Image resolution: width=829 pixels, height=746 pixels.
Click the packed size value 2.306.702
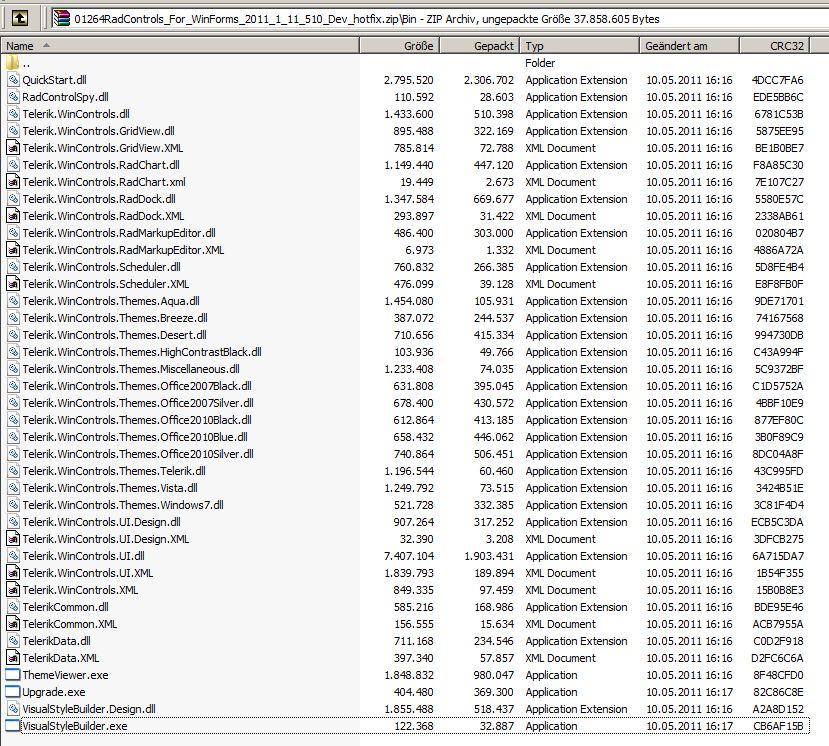[x=489, y=80]
